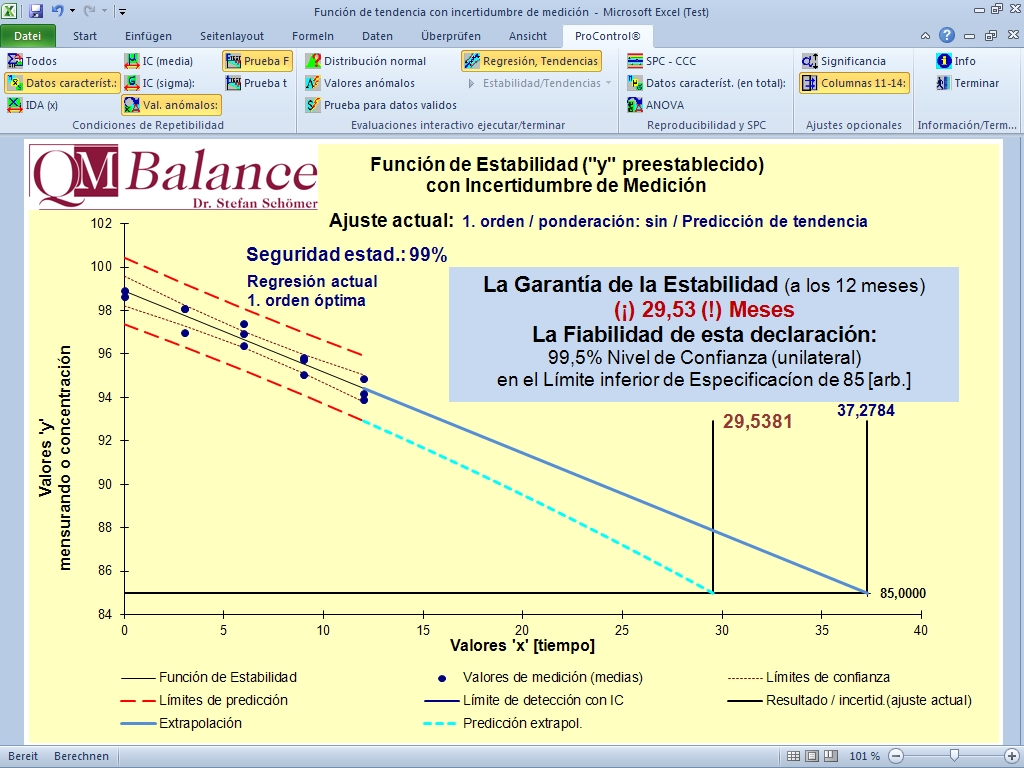The height and width of the screenshot is (768, 1024).
Task: Toggle the Prueba F option
Action: tap(257, 61)
